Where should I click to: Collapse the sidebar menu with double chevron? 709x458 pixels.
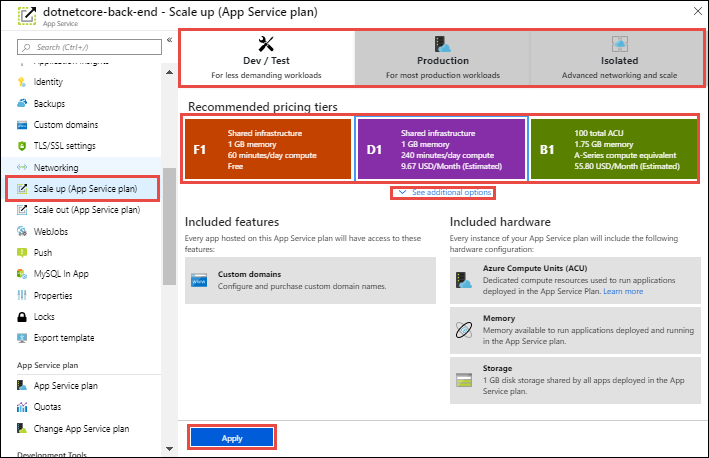tap(169, 40)
